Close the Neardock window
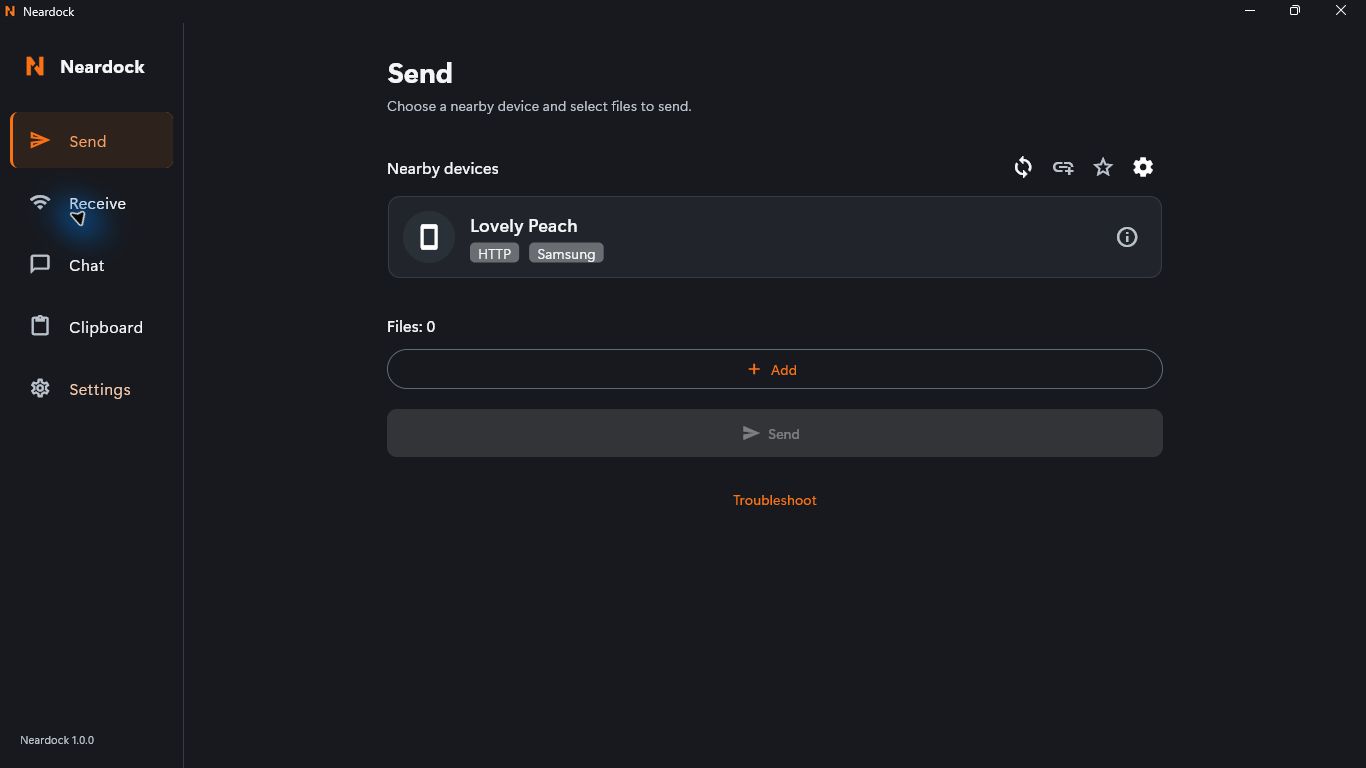The image size is (1366, 768). coord(1341,11)
